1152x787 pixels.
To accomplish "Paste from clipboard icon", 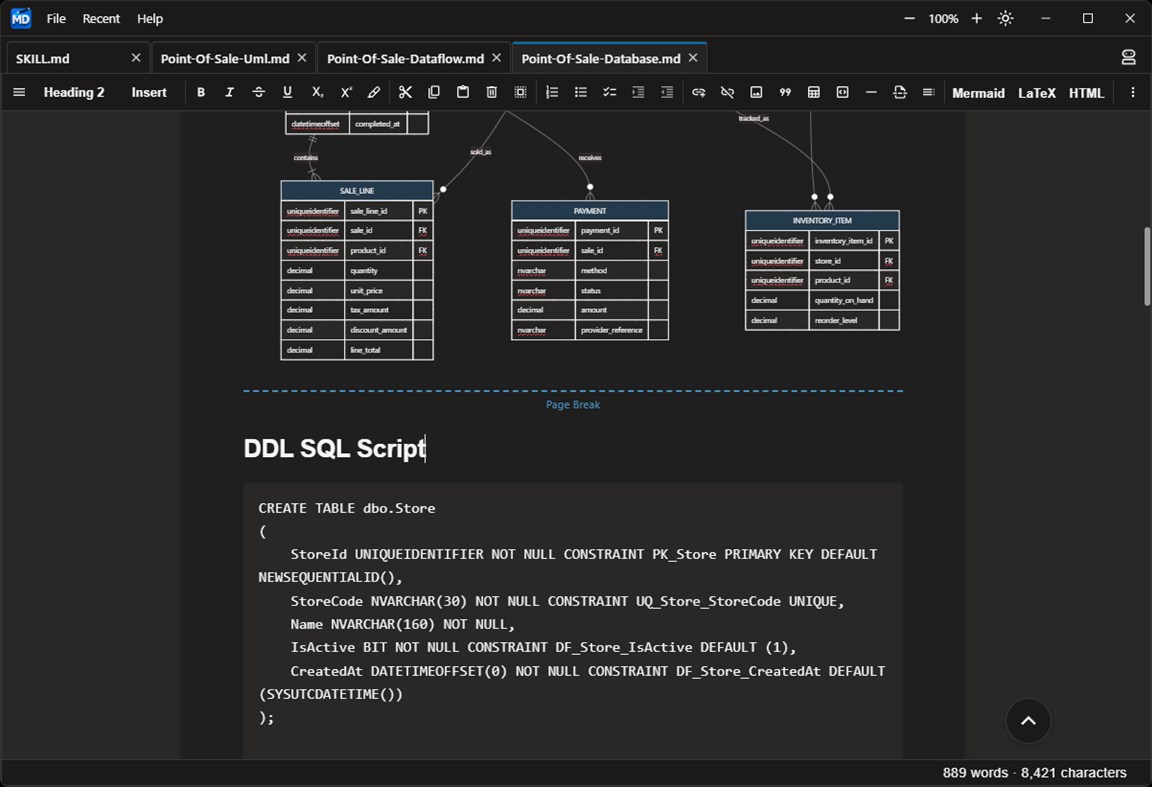I will pyautogui.click(x=463, y=93).
